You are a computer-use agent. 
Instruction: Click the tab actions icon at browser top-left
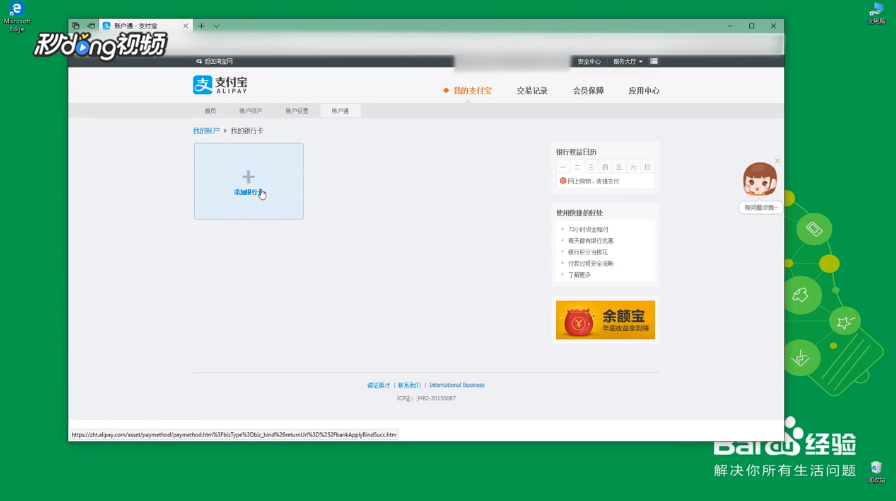pyautogui.click(x=76, y=26)
